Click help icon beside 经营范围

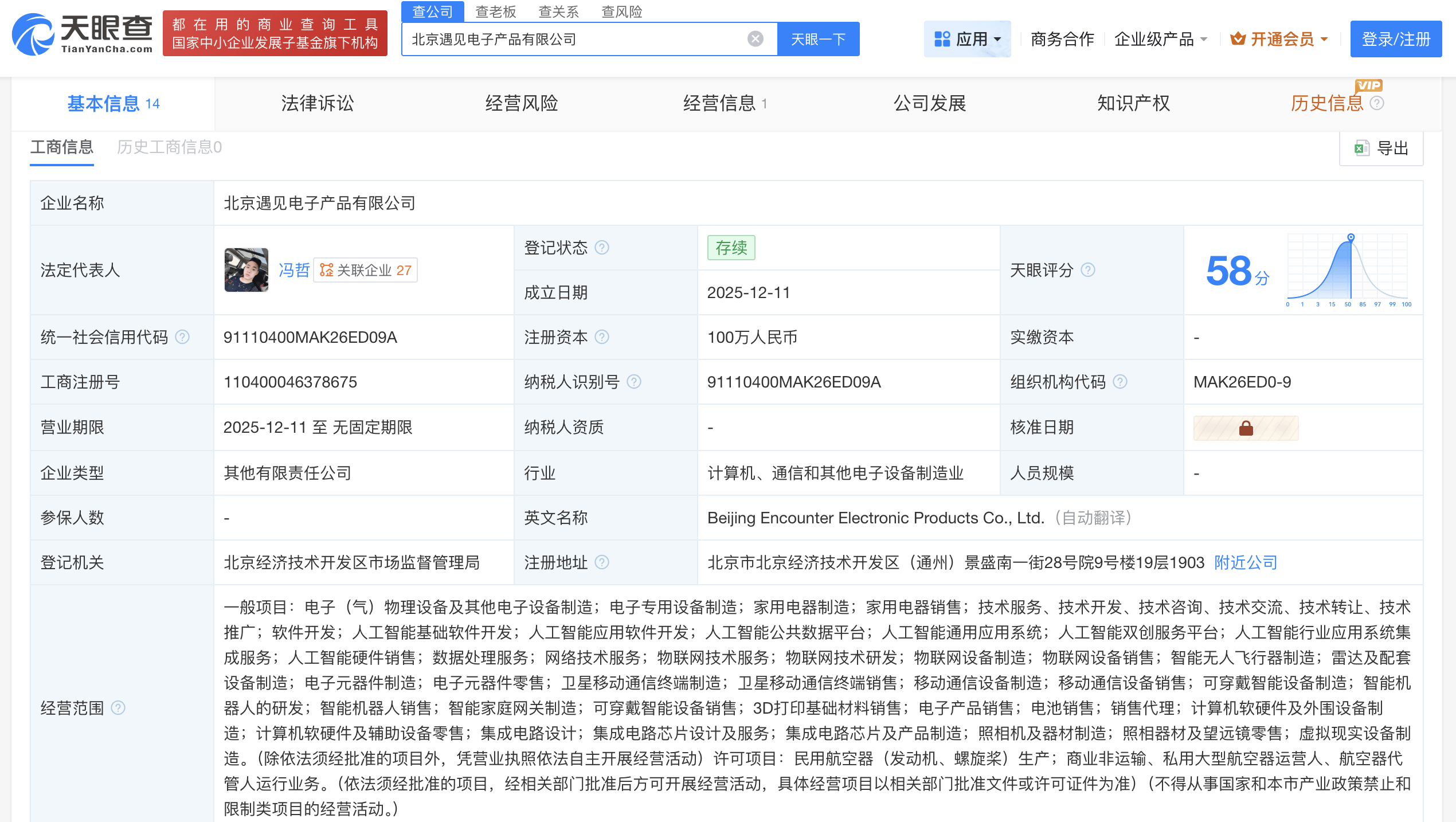click(118, 708)
